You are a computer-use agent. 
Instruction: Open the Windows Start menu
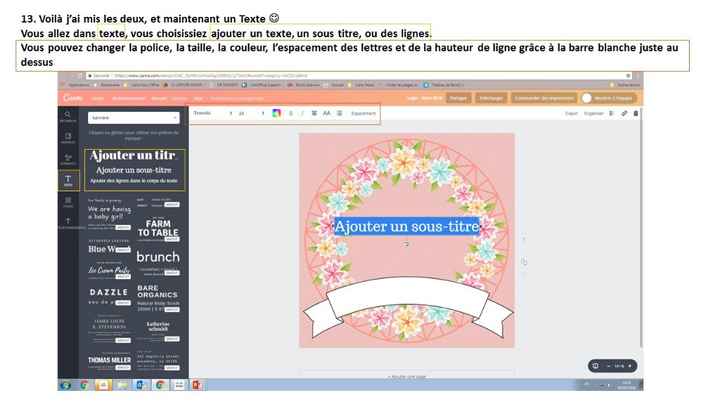(x=66, y=385)
